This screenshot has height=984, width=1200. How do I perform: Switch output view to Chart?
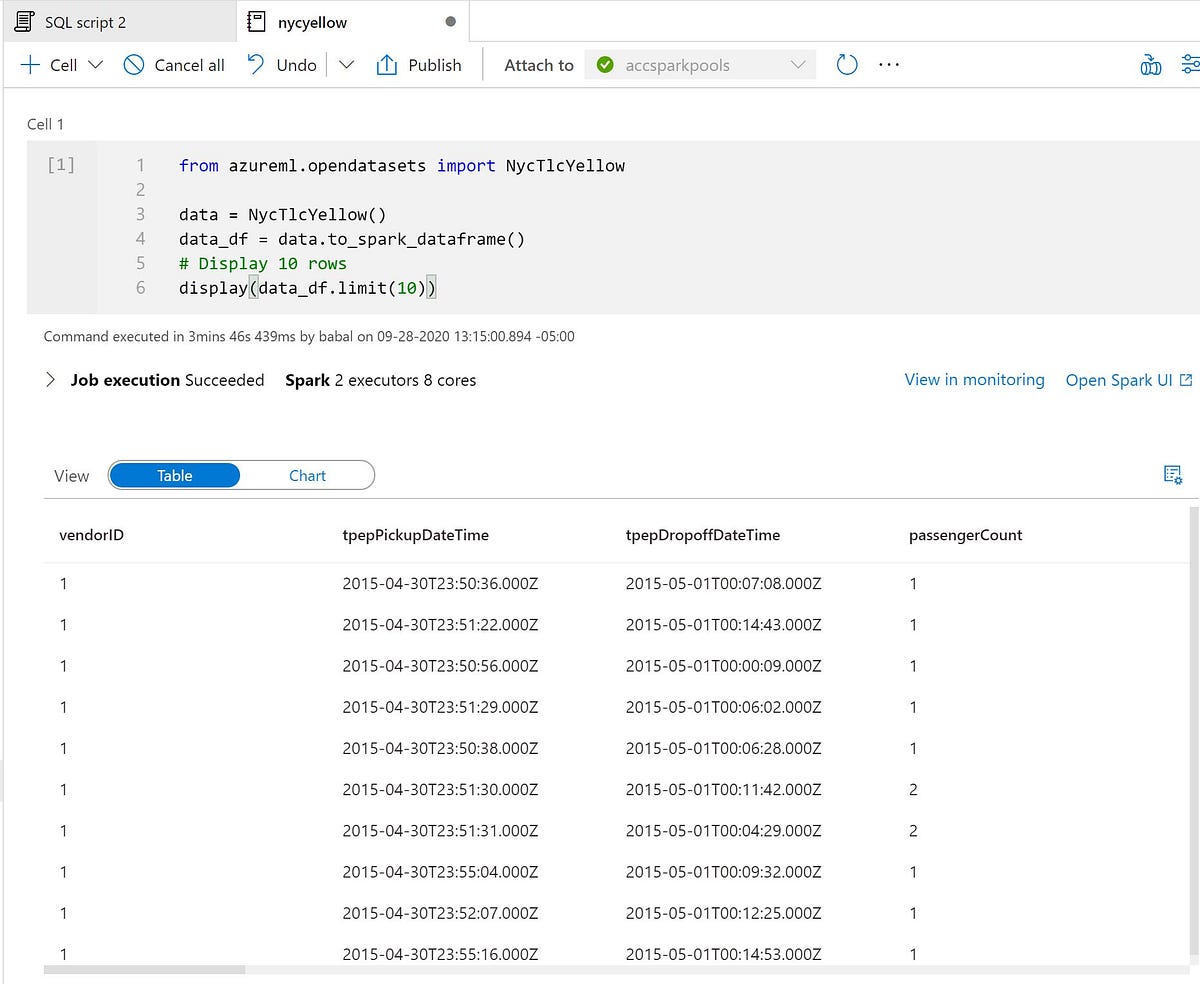[x=307, y=475]
